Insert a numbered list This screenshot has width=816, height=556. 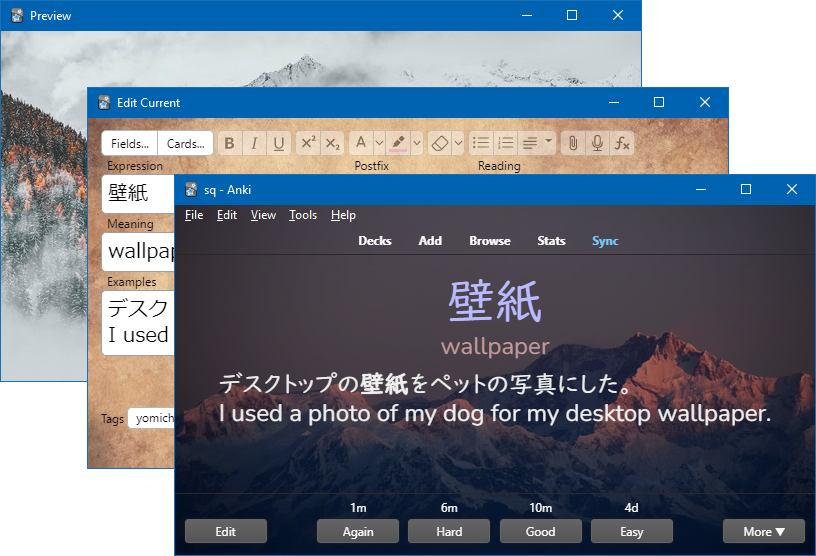(x=506, y=143)
